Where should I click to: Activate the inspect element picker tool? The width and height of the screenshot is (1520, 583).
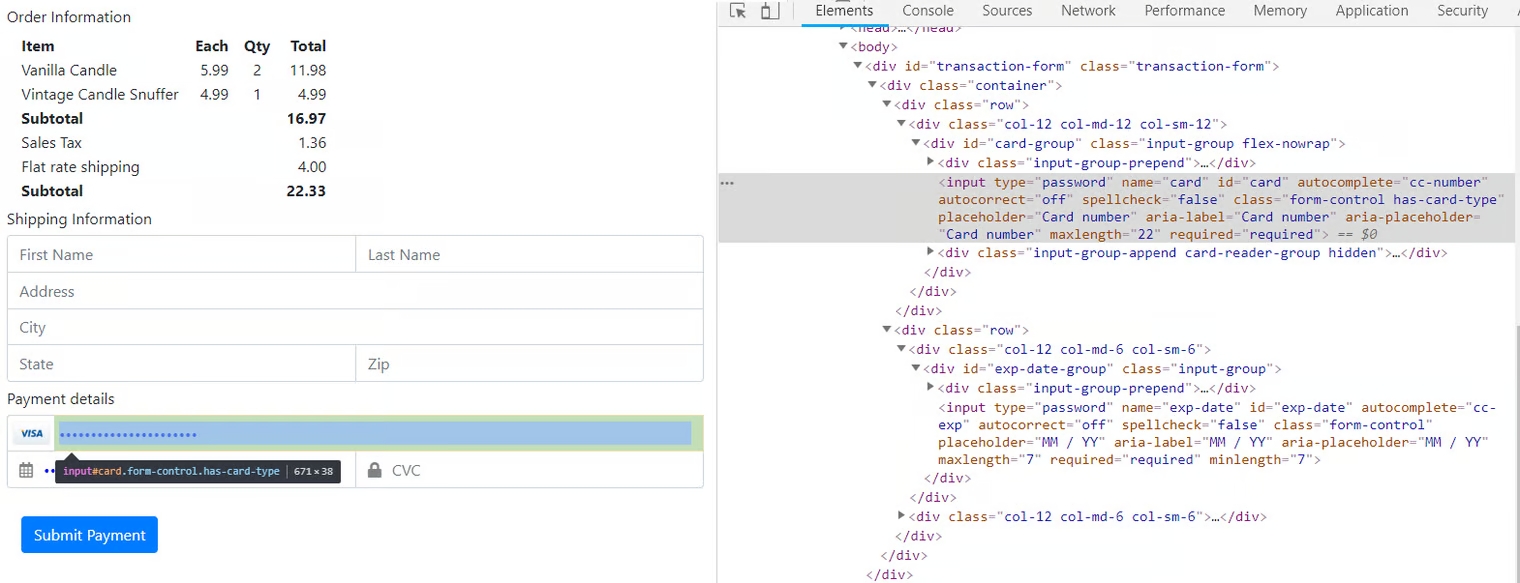738,11
